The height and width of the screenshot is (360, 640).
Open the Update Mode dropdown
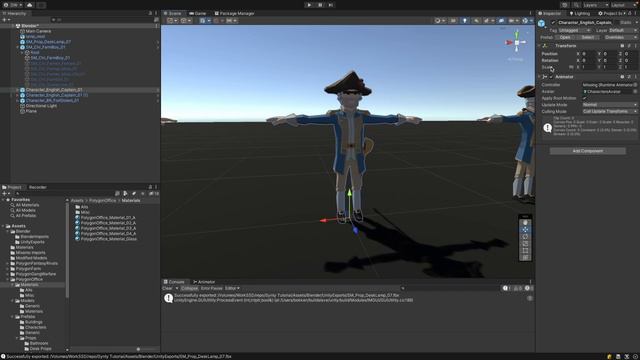click(610, 105)
